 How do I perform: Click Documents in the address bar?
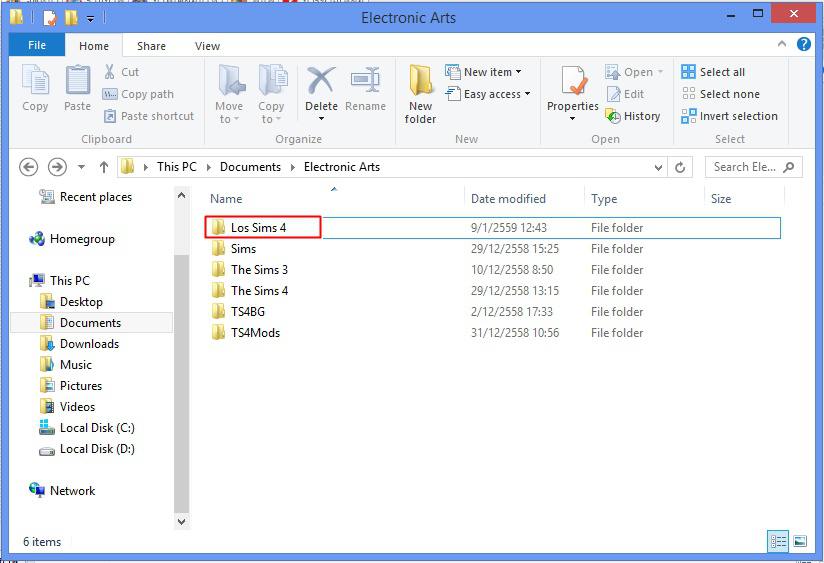pos(250,167)
